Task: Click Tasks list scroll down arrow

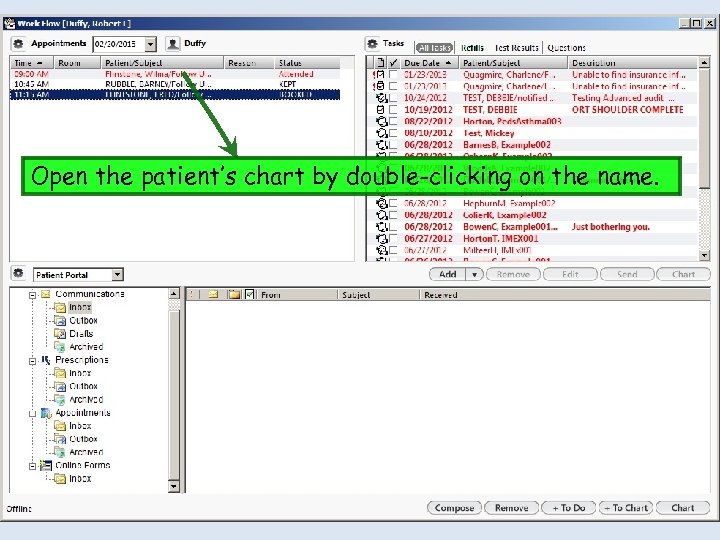Action: click(704, 255)
